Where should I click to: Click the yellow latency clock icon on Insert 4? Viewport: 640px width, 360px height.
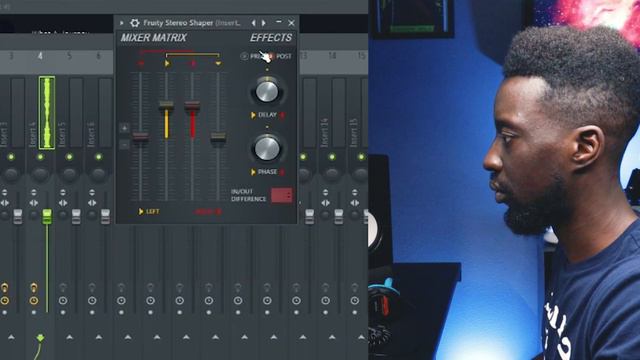coord(34,301)
